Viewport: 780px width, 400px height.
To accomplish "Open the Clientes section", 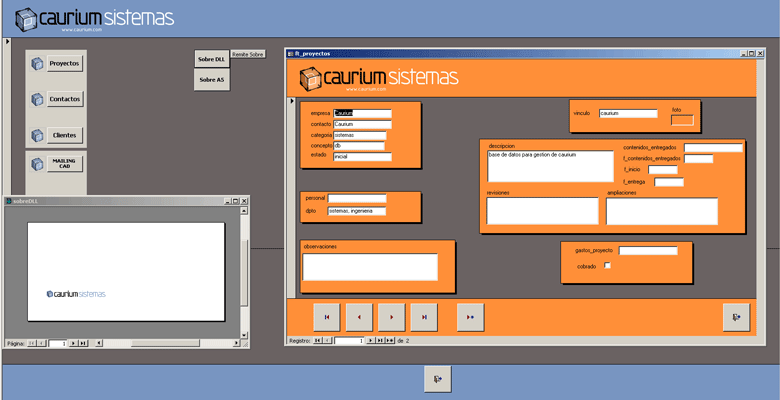I will point(65,135).
